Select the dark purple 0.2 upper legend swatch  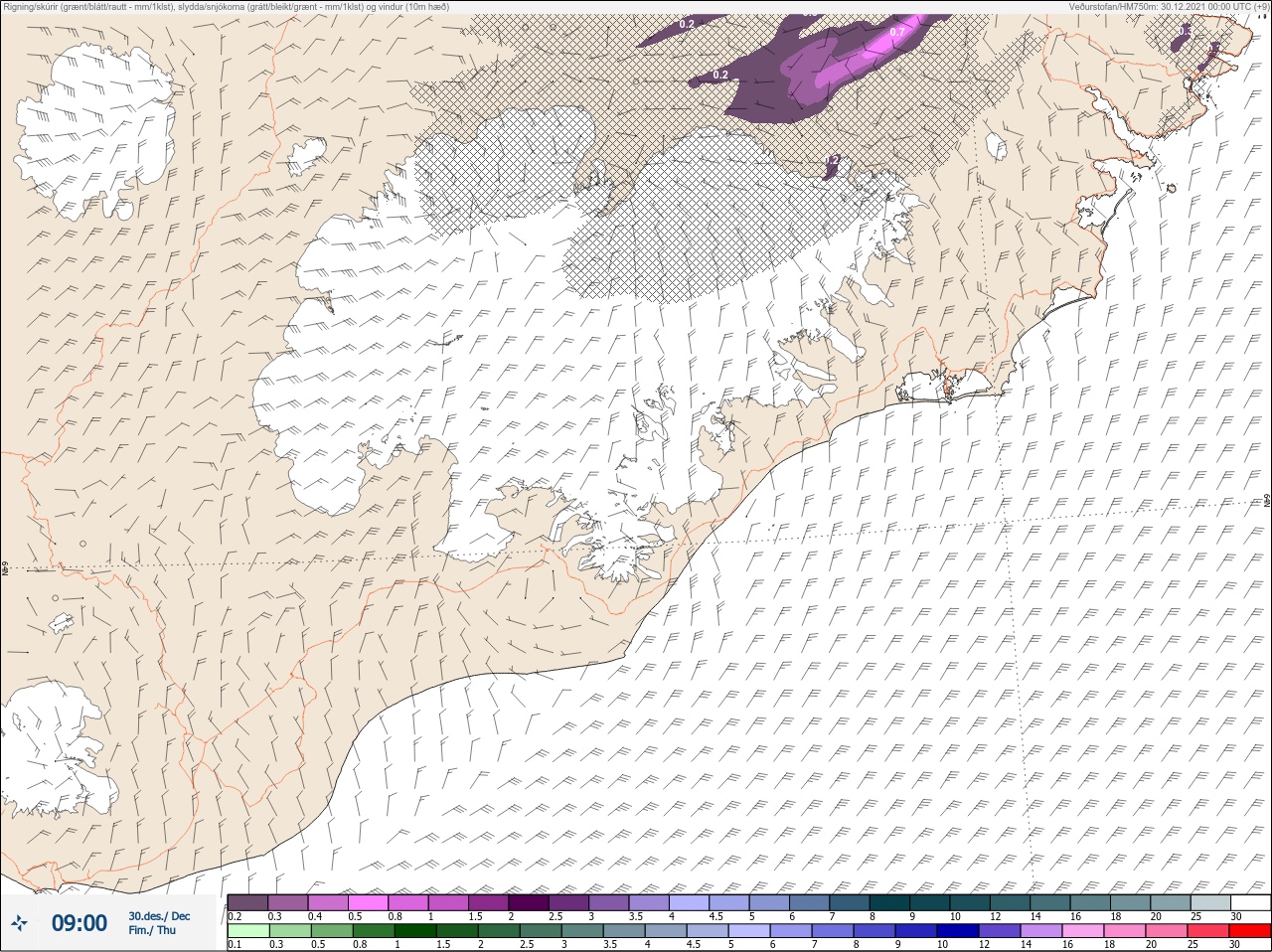(247, 902)
